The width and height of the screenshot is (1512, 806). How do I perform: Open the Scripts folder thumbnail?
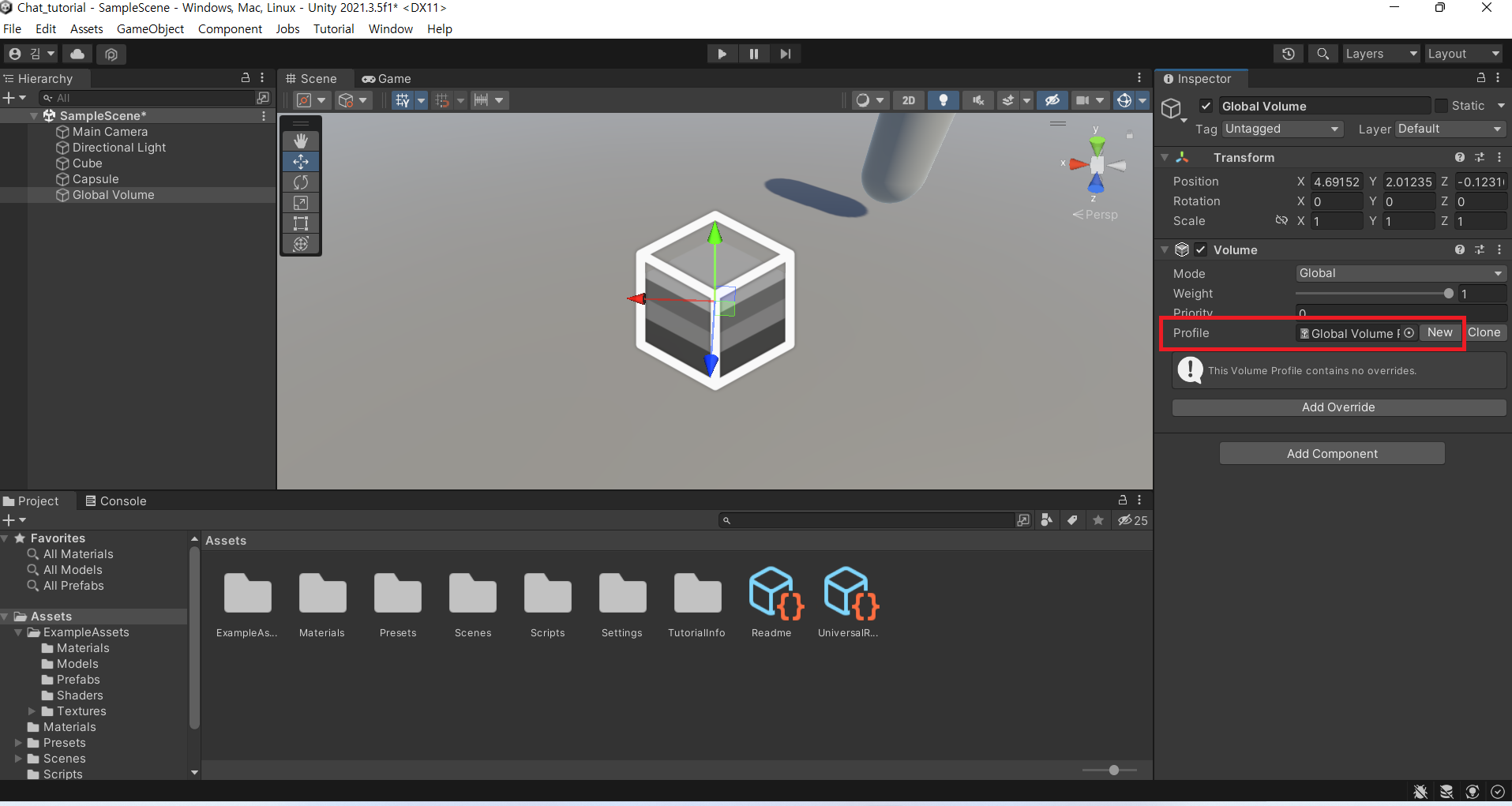click(x=548, y=593)
